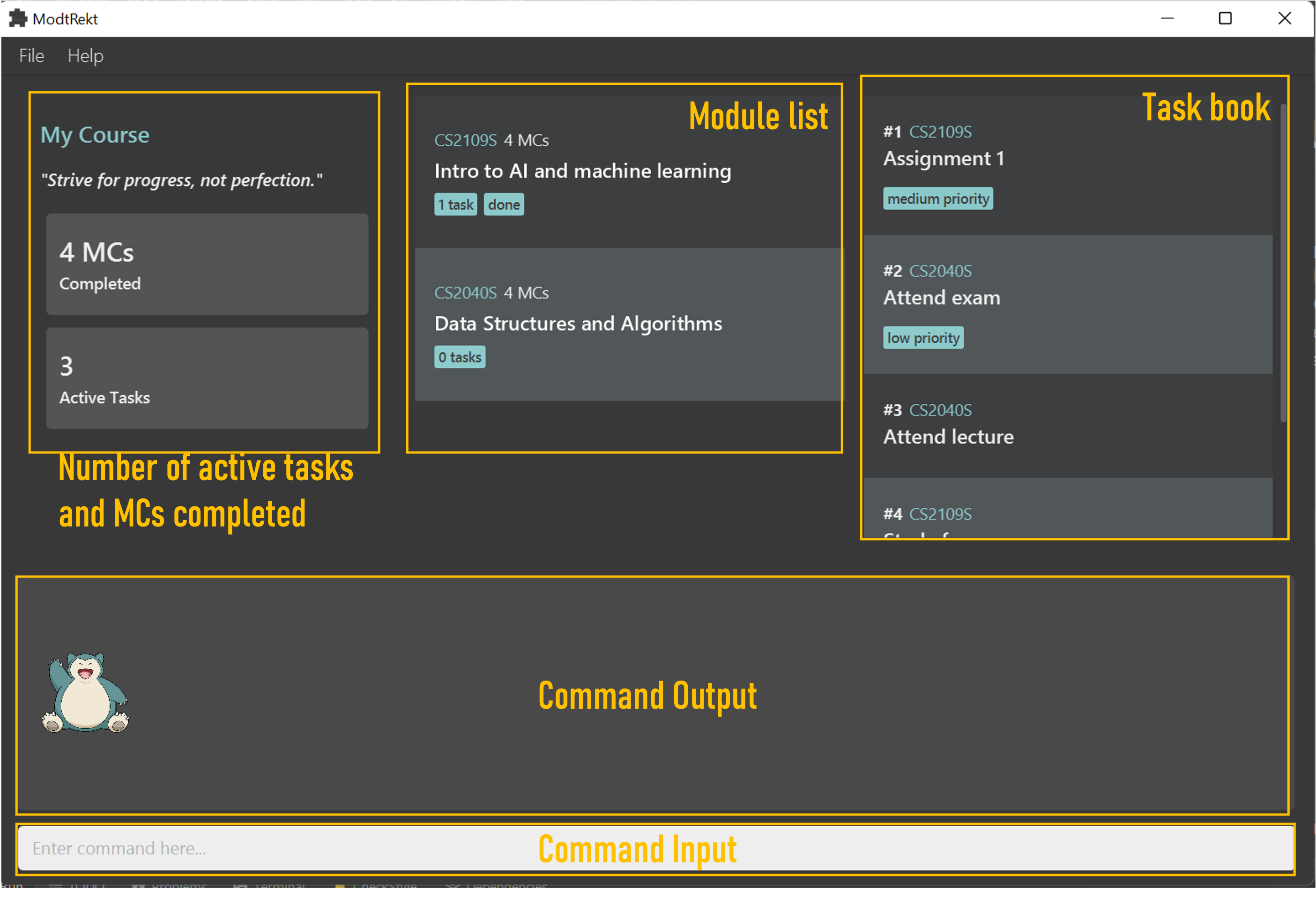Image resolution: width=1316 pixels, height=897 pixels.
Task: Click the "Strive for progress" quote
Action: 182,181
